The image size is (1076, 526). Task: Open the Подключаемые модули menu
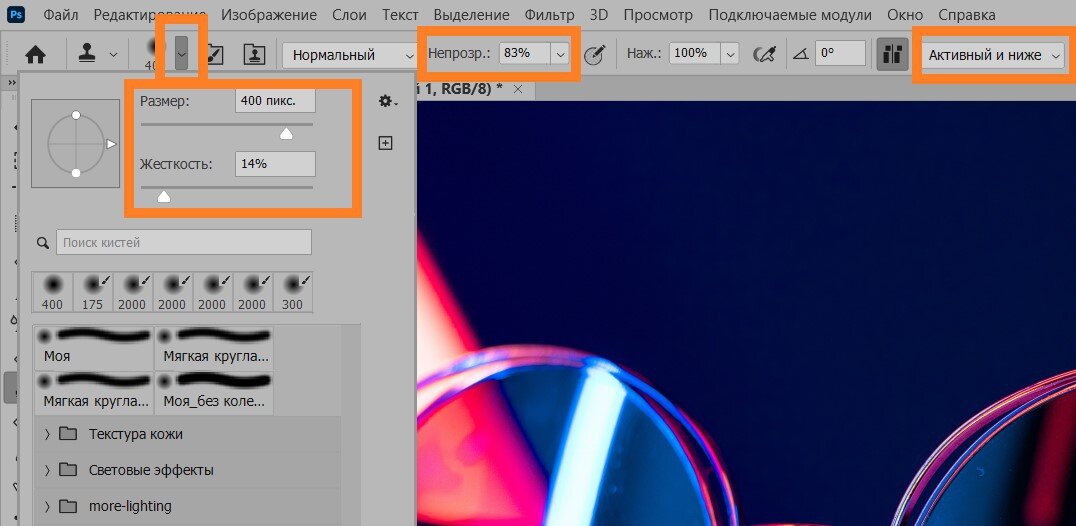(x=790, y=14)
